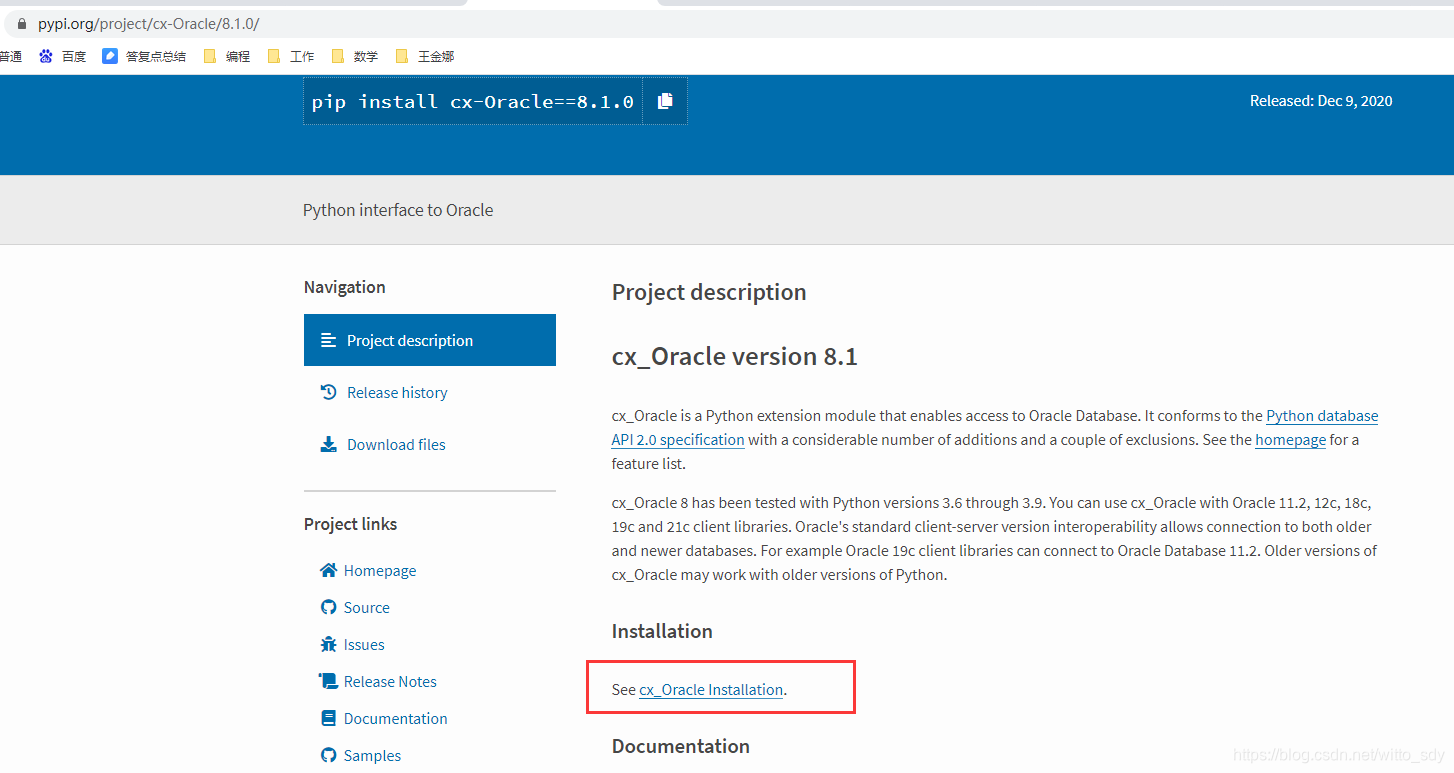Copy the pip install command to clipboard
This screenshot has height=773, width=1454.
tap(665, 101)
